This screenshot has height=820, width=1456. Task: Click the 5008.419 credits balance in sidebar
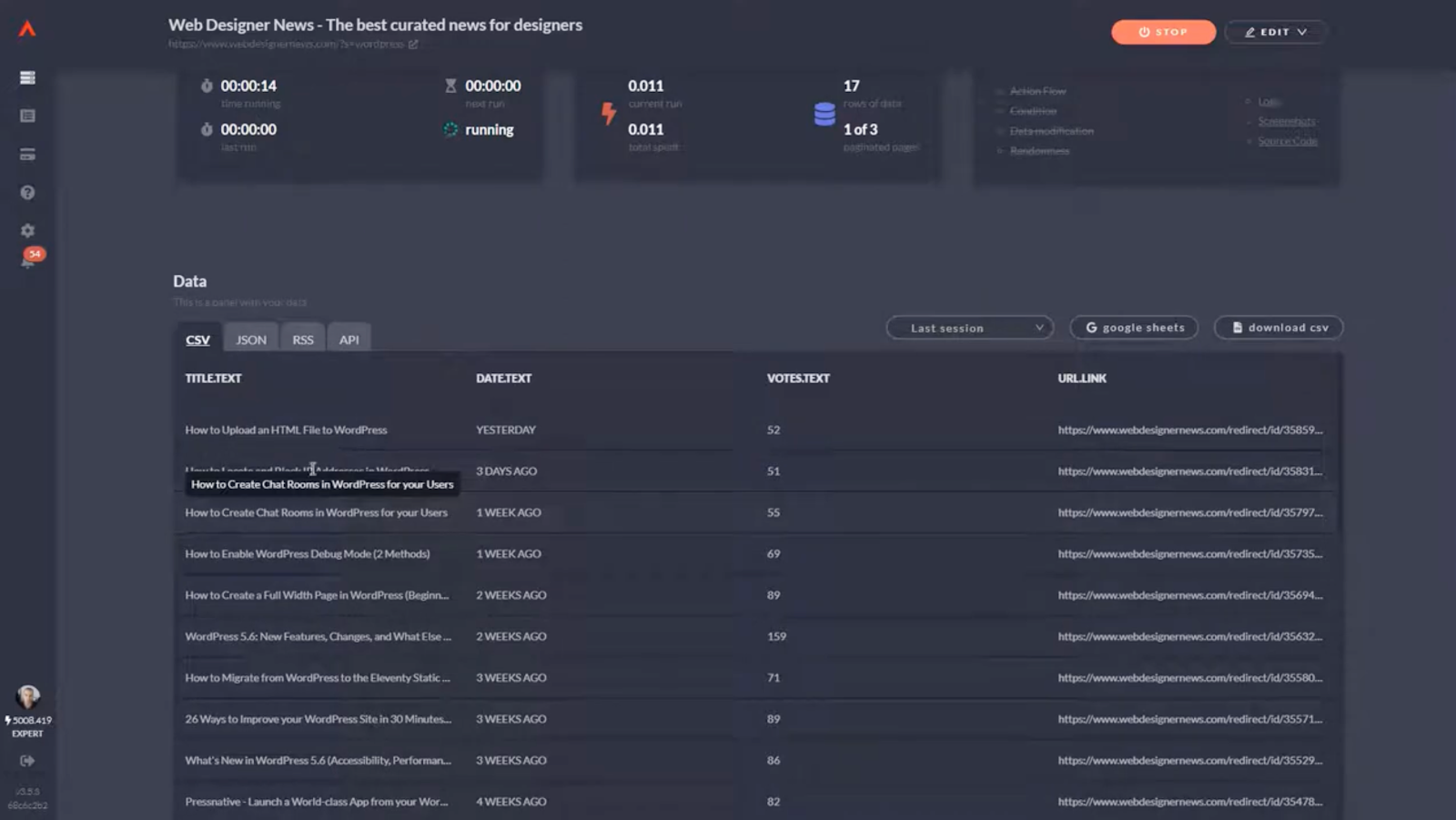(30, 720)
